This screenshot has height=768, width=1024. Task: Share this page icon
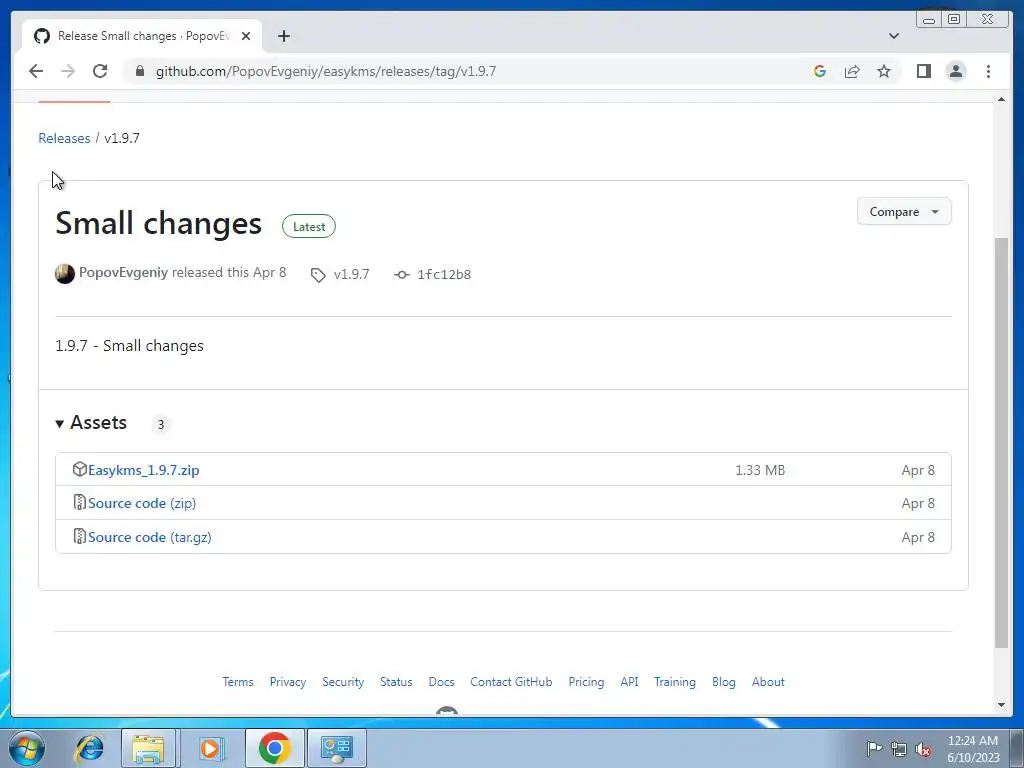click(852, 71)
